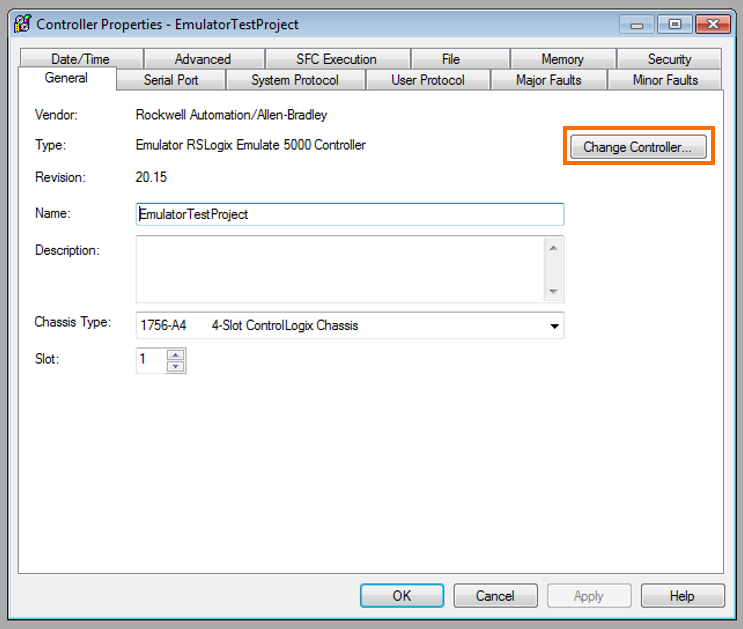Switch to the Advanced tab
743x629 pixels.
tap(203, 59)
